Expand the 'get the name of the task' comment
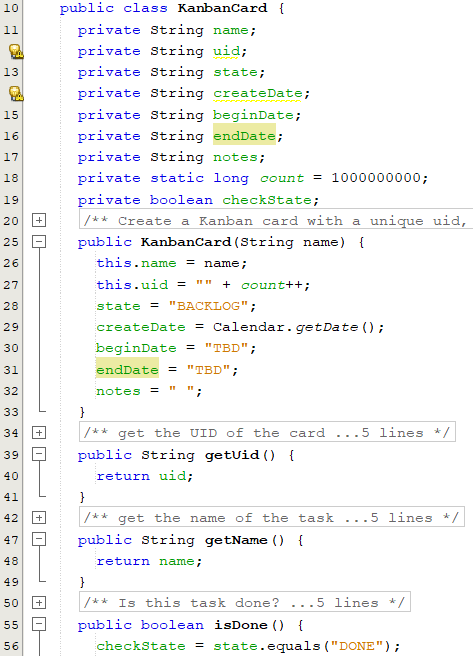Image resolution: width=473 pixels, height=656 pixels. (x=39, y=518)
